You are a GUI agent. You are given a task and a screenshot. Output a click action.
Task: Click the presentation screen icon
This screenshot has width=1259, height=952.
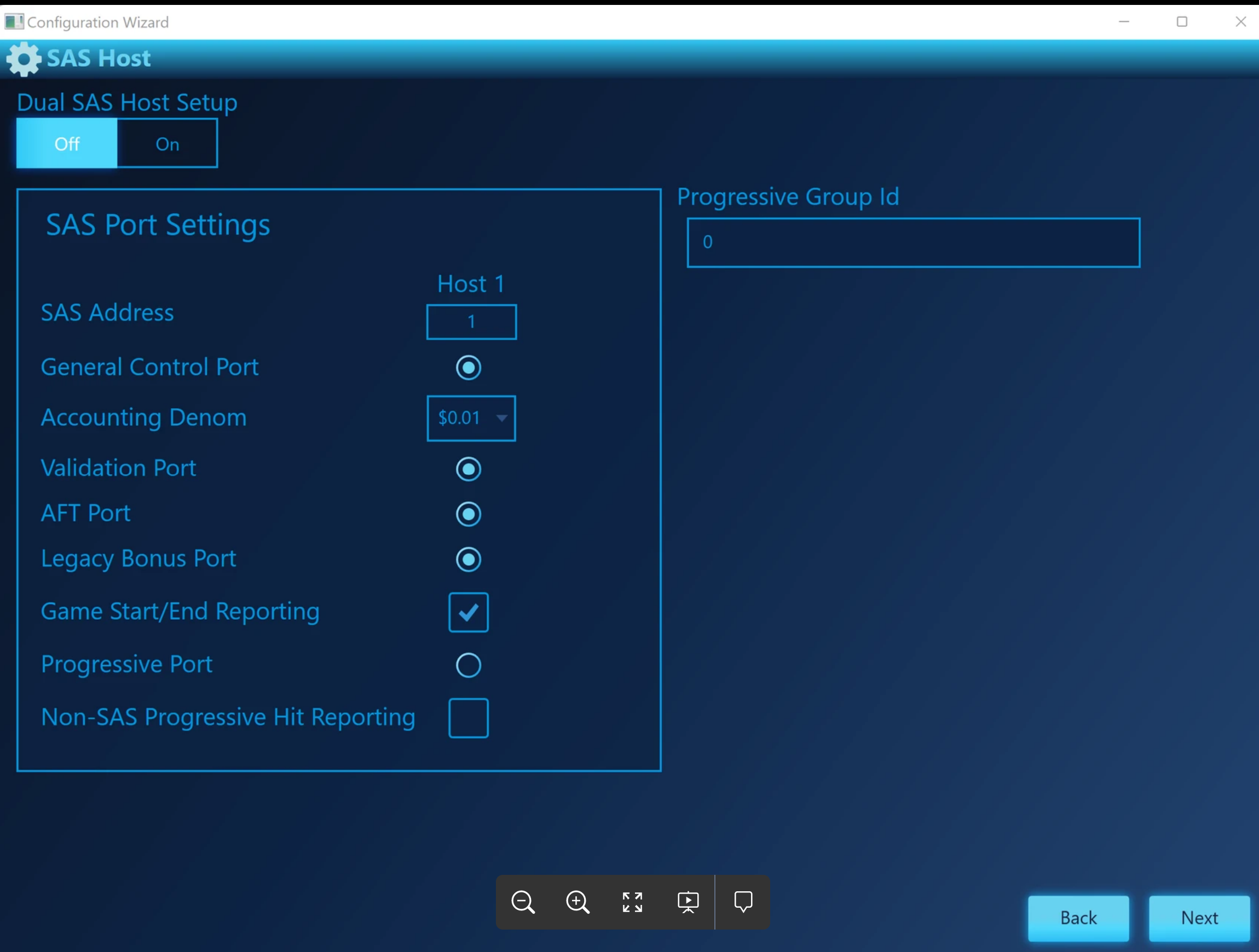tap(688, 902)
